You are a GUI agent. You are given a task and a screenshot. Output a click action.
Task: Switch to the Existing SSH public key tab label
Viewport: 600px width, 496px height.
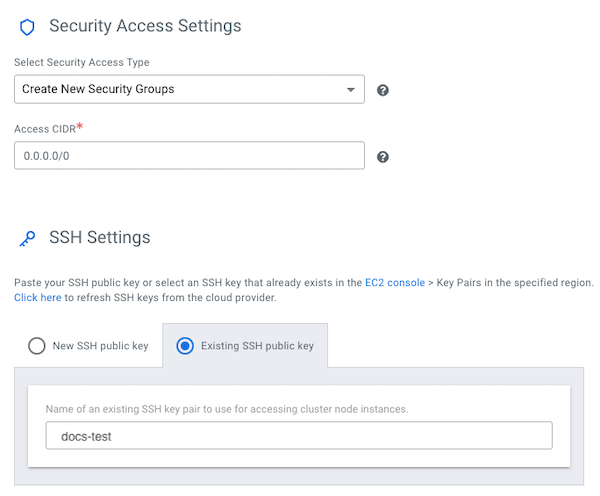(x=257, y=346)
